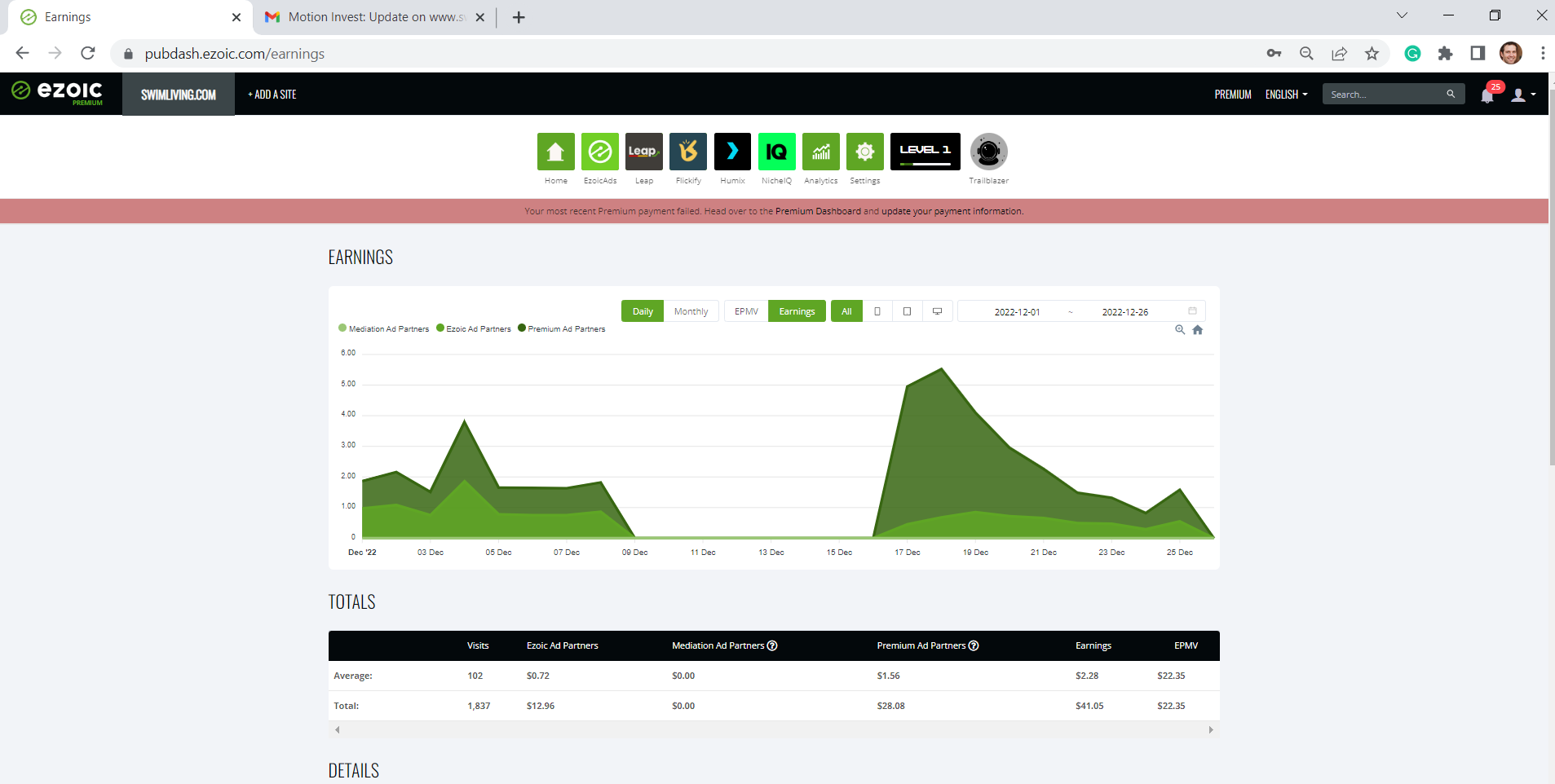Open Chrome password key icon
1555x784 pixels.
click(1274, 54)
